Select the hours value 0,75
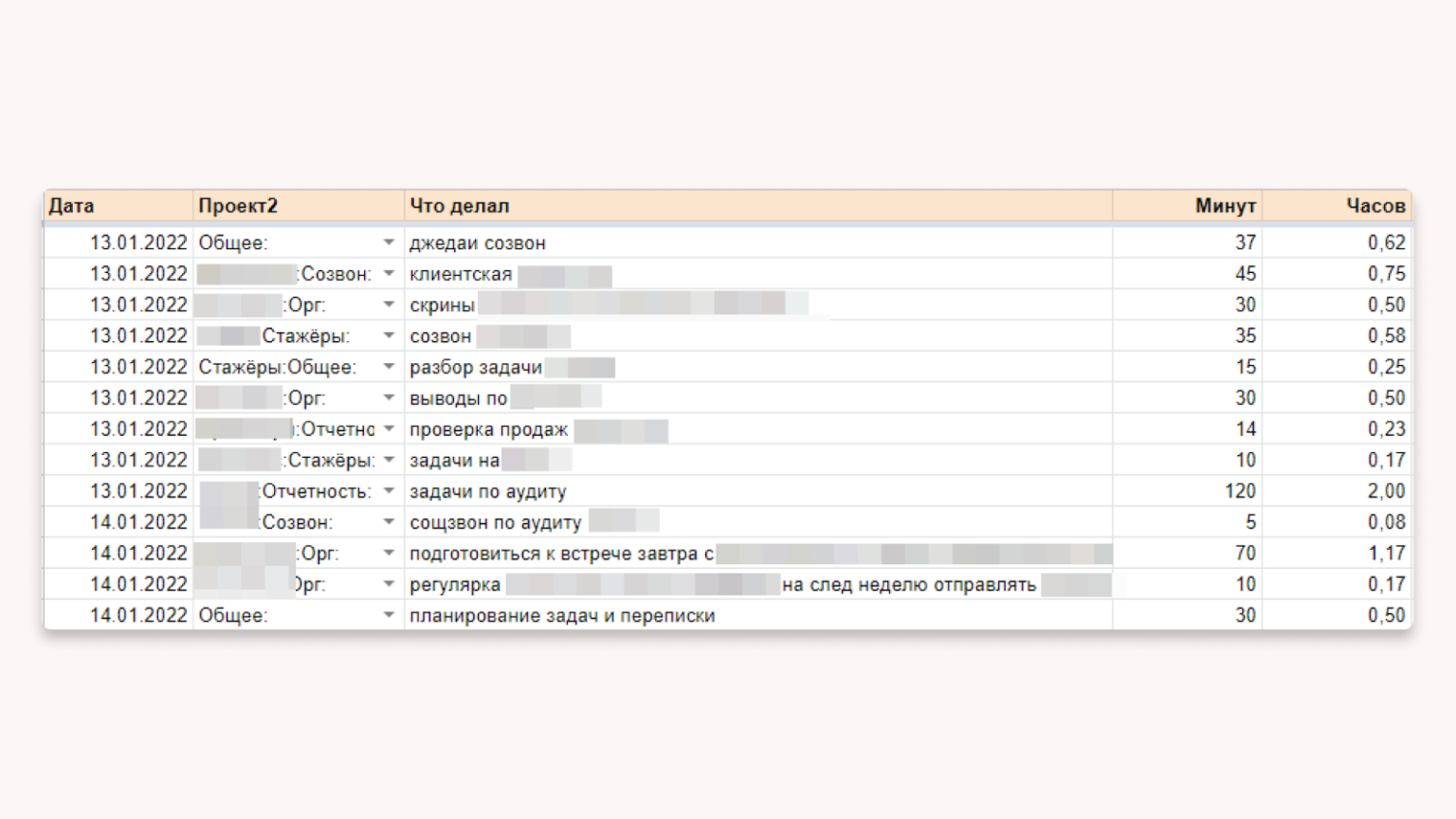This screenshot has width=1456, height=819. click(x=1387, y=274)
